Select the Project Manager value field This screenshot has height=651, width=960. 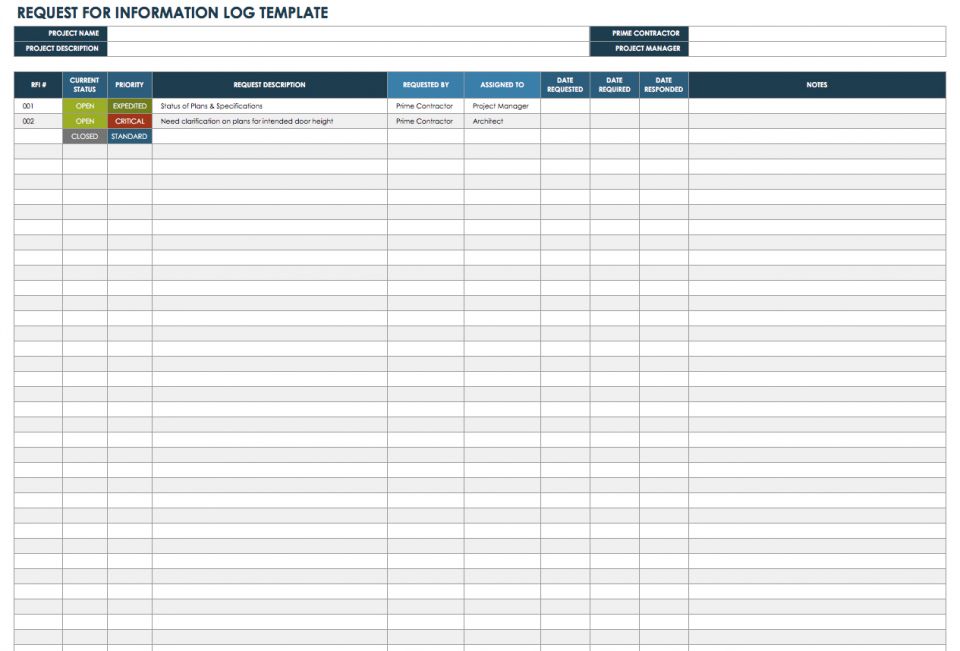tap(817, 49)
